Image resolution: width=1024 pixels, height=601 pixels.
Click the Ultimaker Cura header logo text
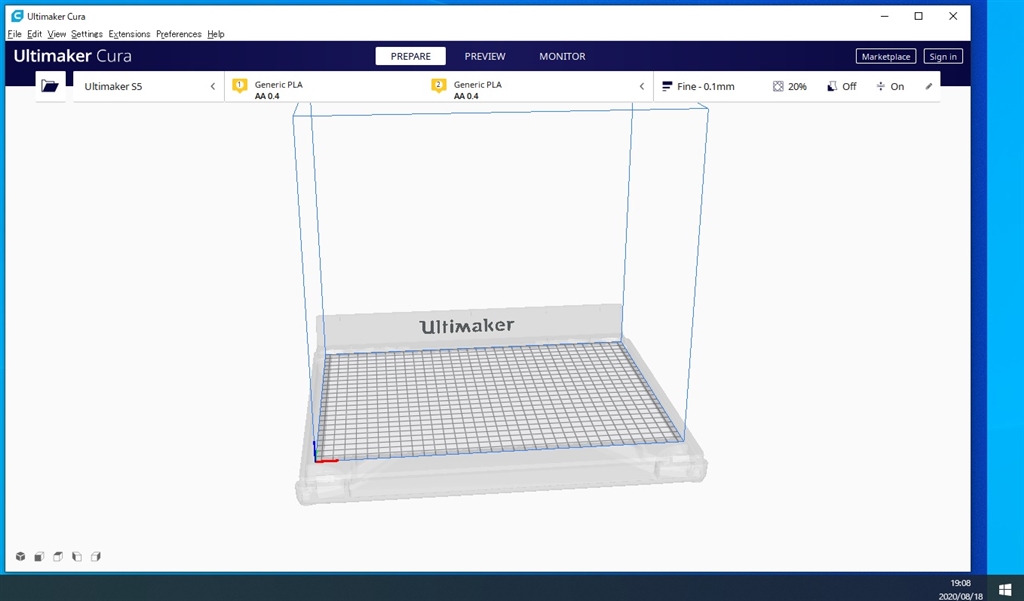click(x=72, y=56)
